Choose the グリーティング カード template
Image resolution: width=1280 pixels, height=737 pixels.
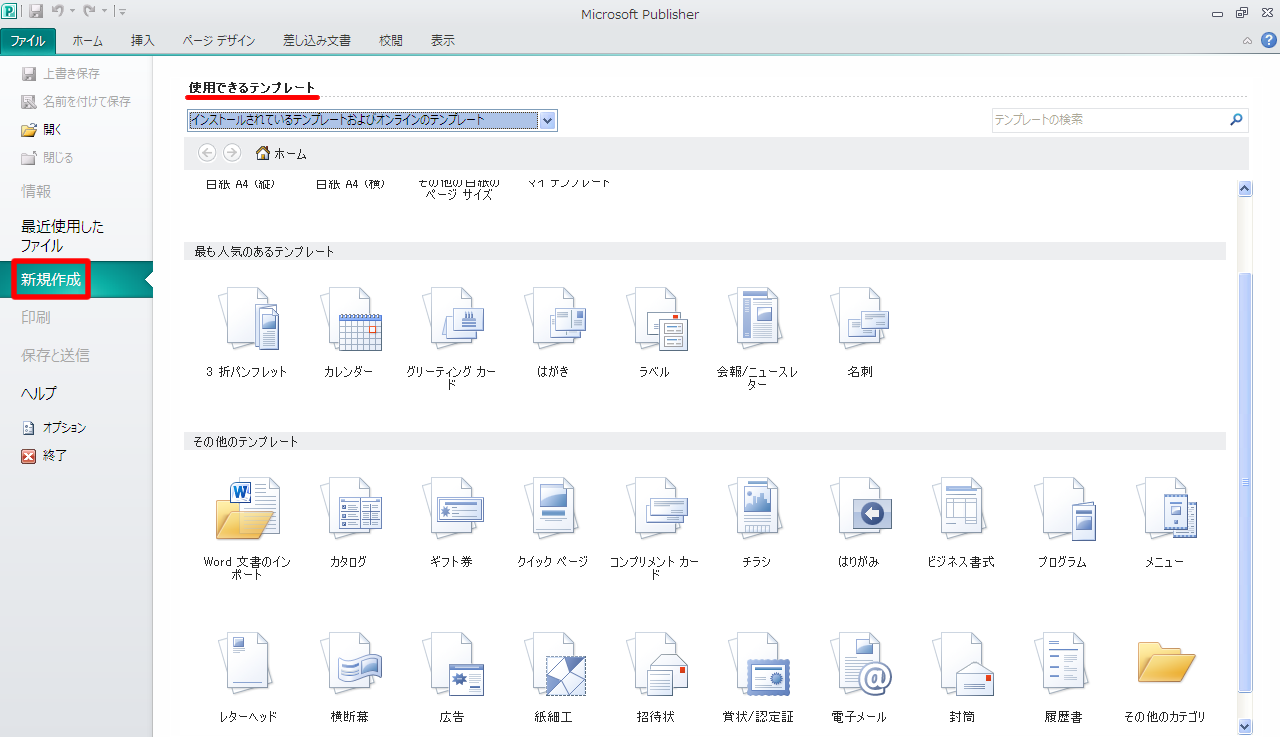tap(451, 320)
